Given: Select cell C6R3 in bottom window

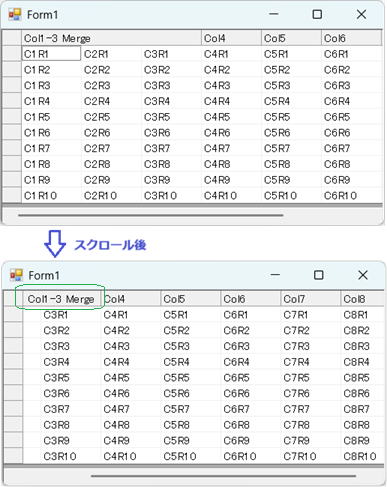Looking at the screenshot, I should pos(251,346).
